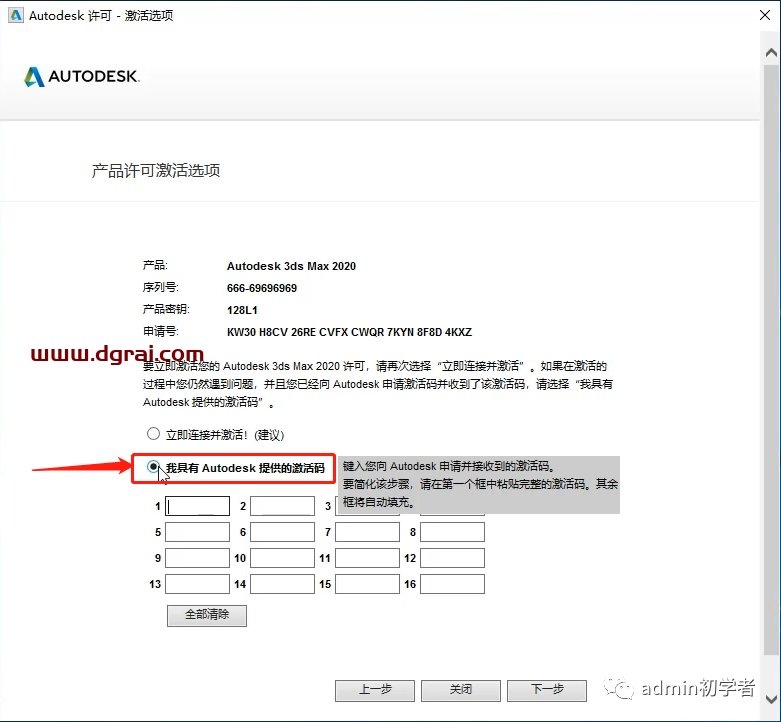The image size is (781, 722).
Task: Select the 立即连接并激活 radio button
Action: pyautogui.click(x=153, y=434)
